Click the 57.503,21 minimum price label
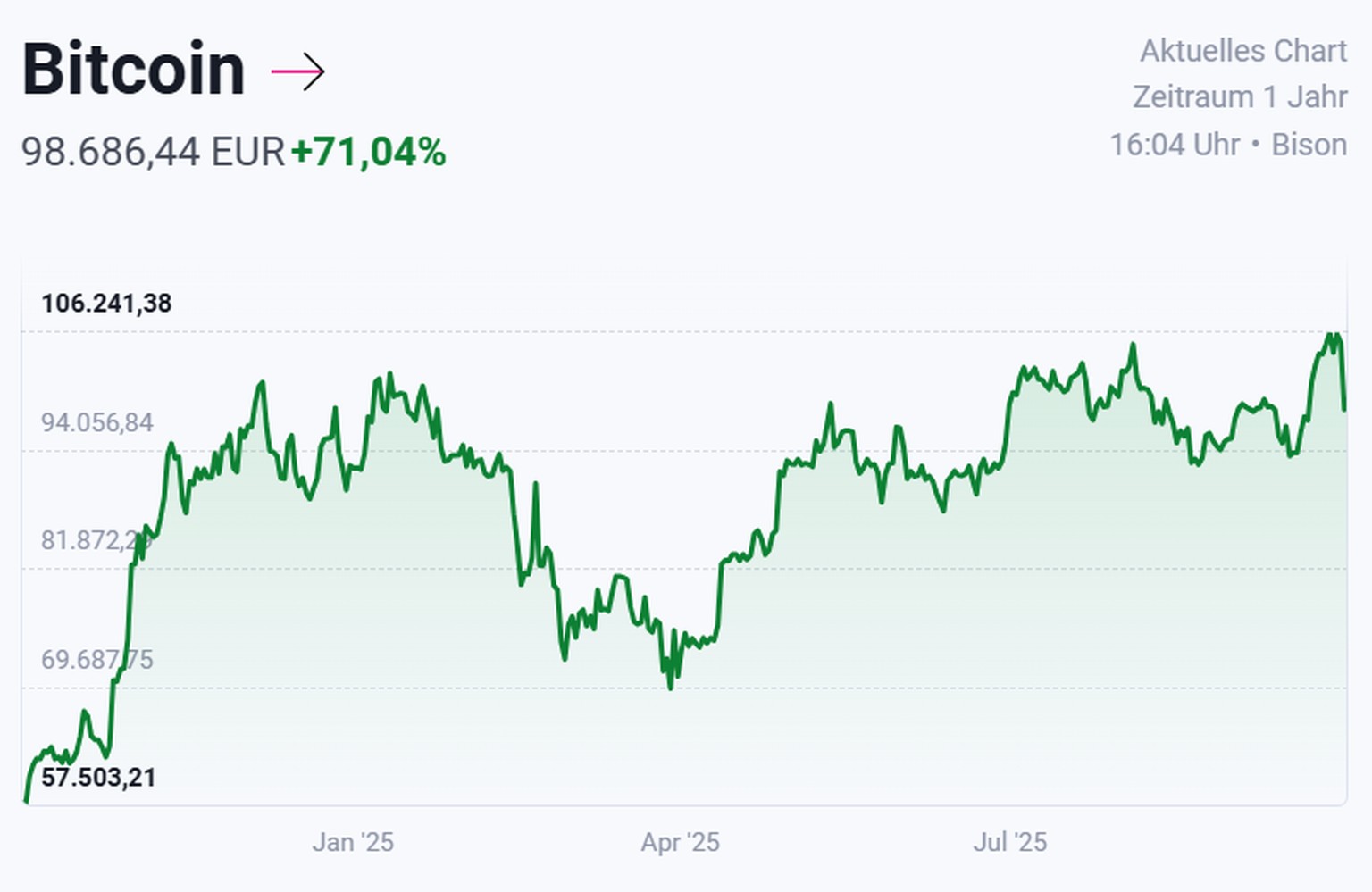Screen dimensions: 1372x892 pos(98,778)
